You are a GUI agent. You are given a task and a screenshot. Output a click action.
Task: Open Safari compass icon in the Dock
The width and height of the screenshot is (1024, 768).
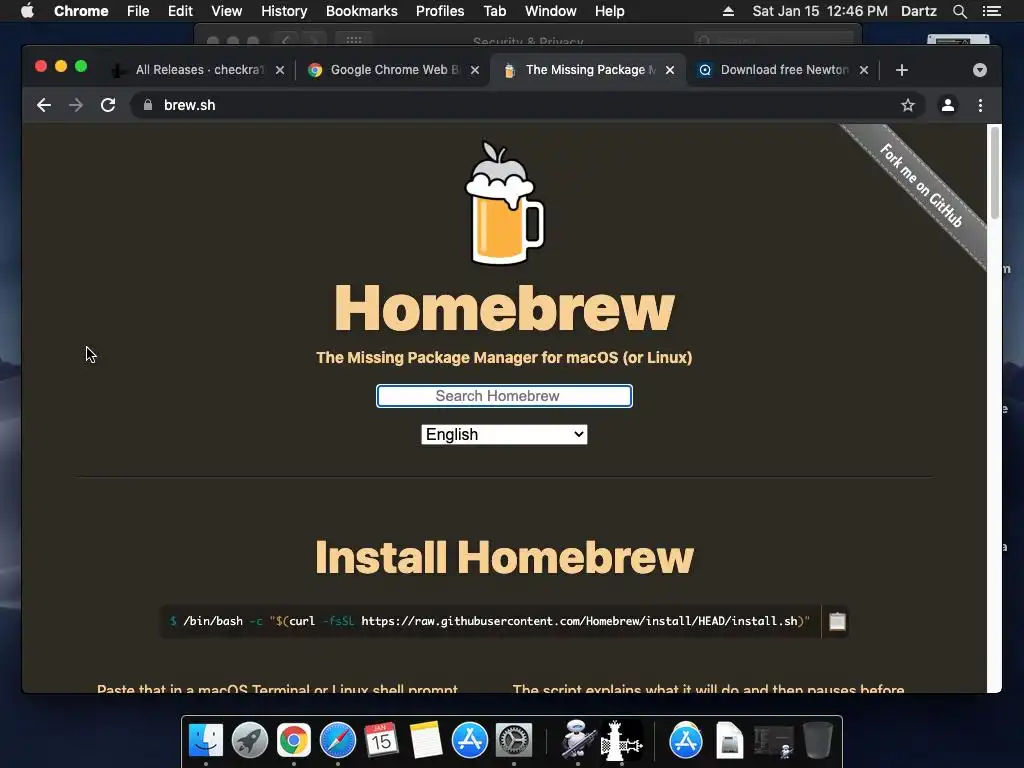(338, 741)
